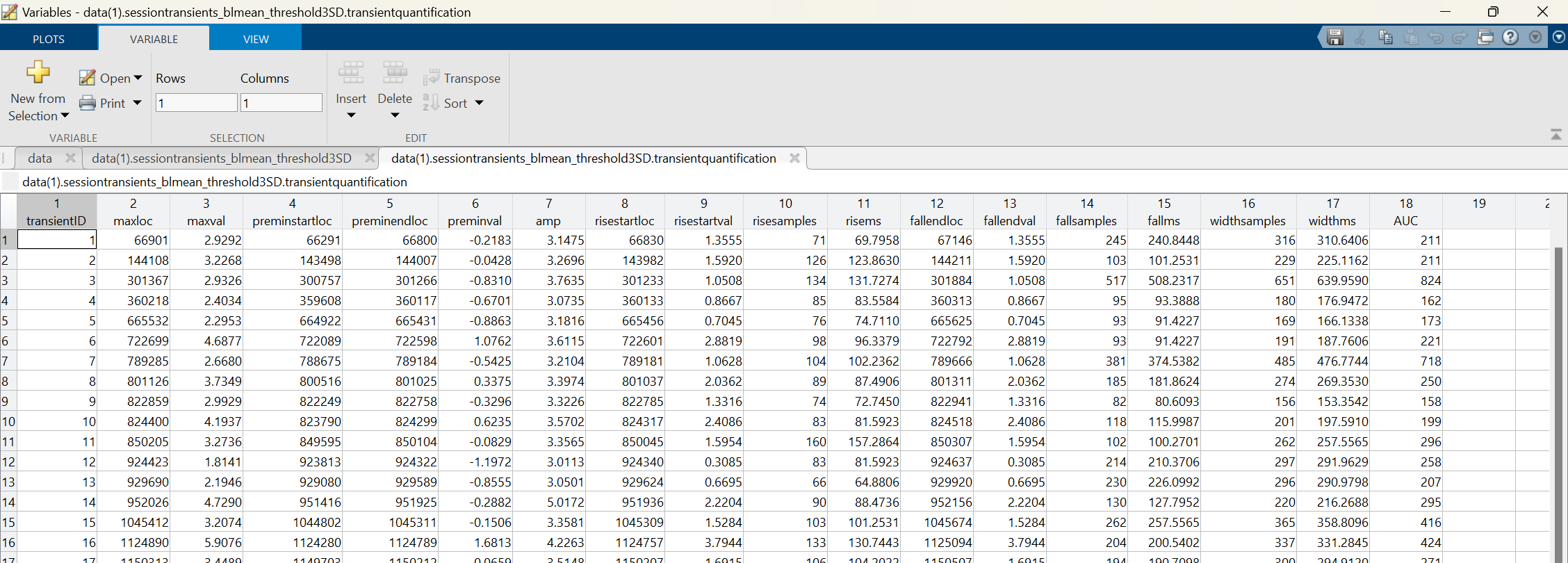Close the transientquantification document tab
1568x563 pixels.
794,158
